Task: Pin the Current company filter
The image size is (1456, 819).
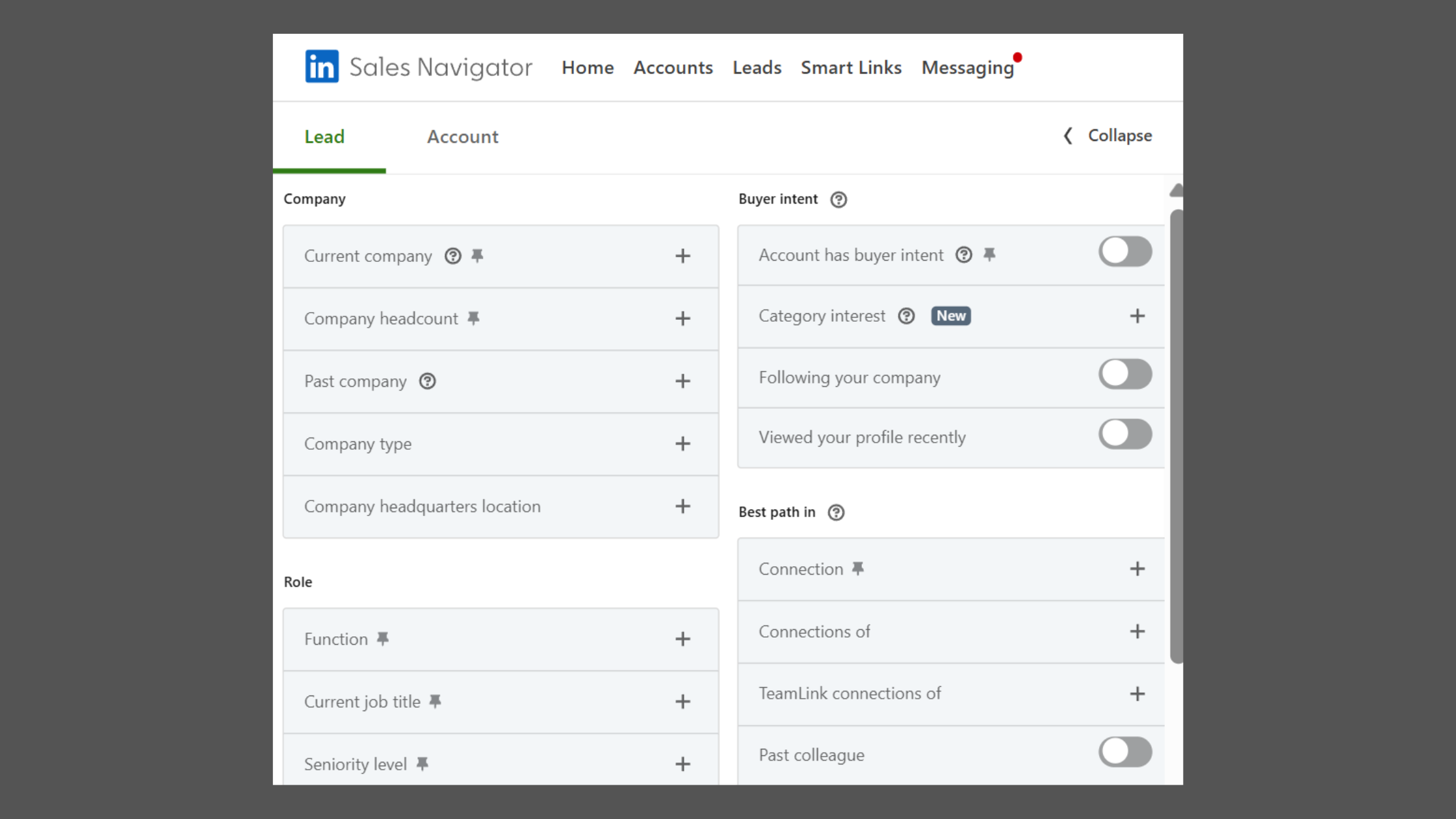Action: pyautogui.click(x=478, y=256)
